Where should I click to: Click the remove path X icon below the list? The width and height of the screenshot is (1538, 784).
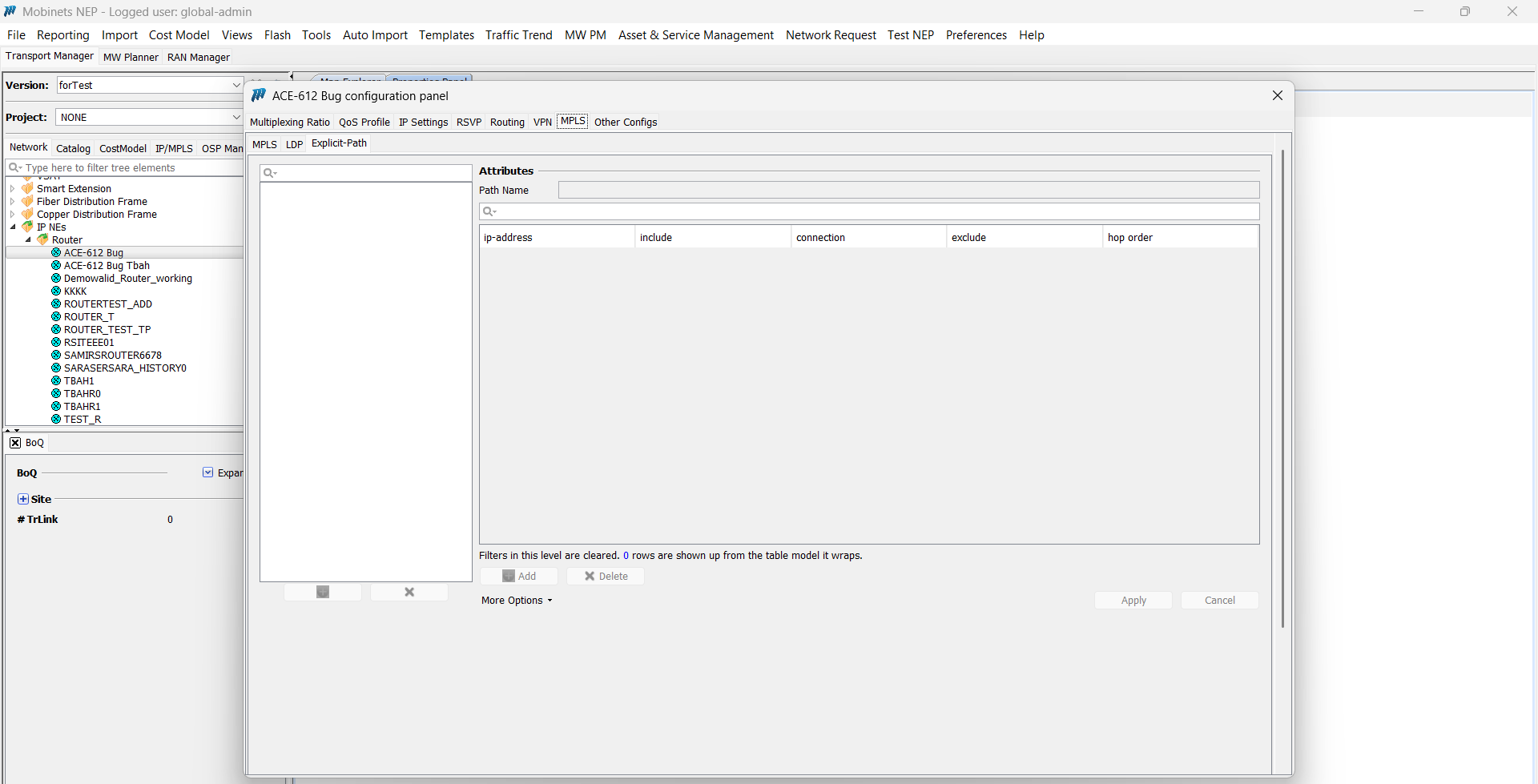(409, 592)
